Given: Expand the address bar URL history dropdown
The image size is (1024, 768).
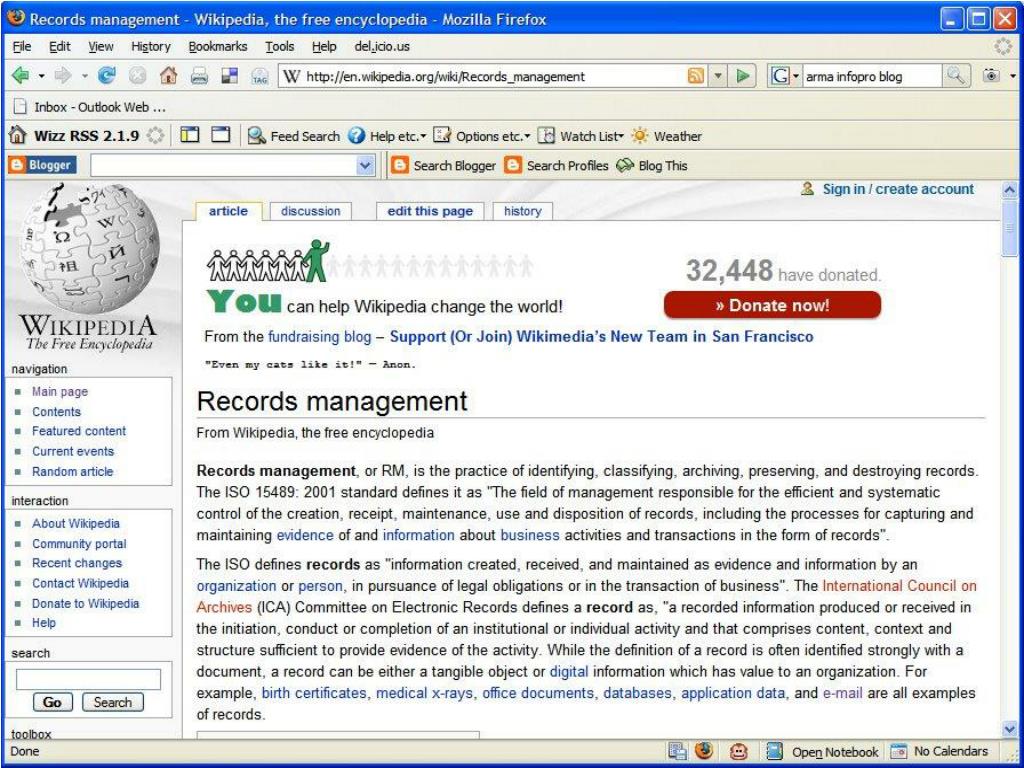Looking at the screenshot, I should coord(718,76).
